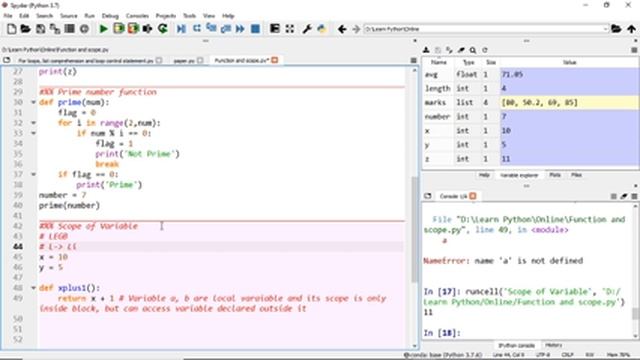Open the Projects menu
This screenshot has width=640, height=360.
pyautogui.click(x=166, y=16)
